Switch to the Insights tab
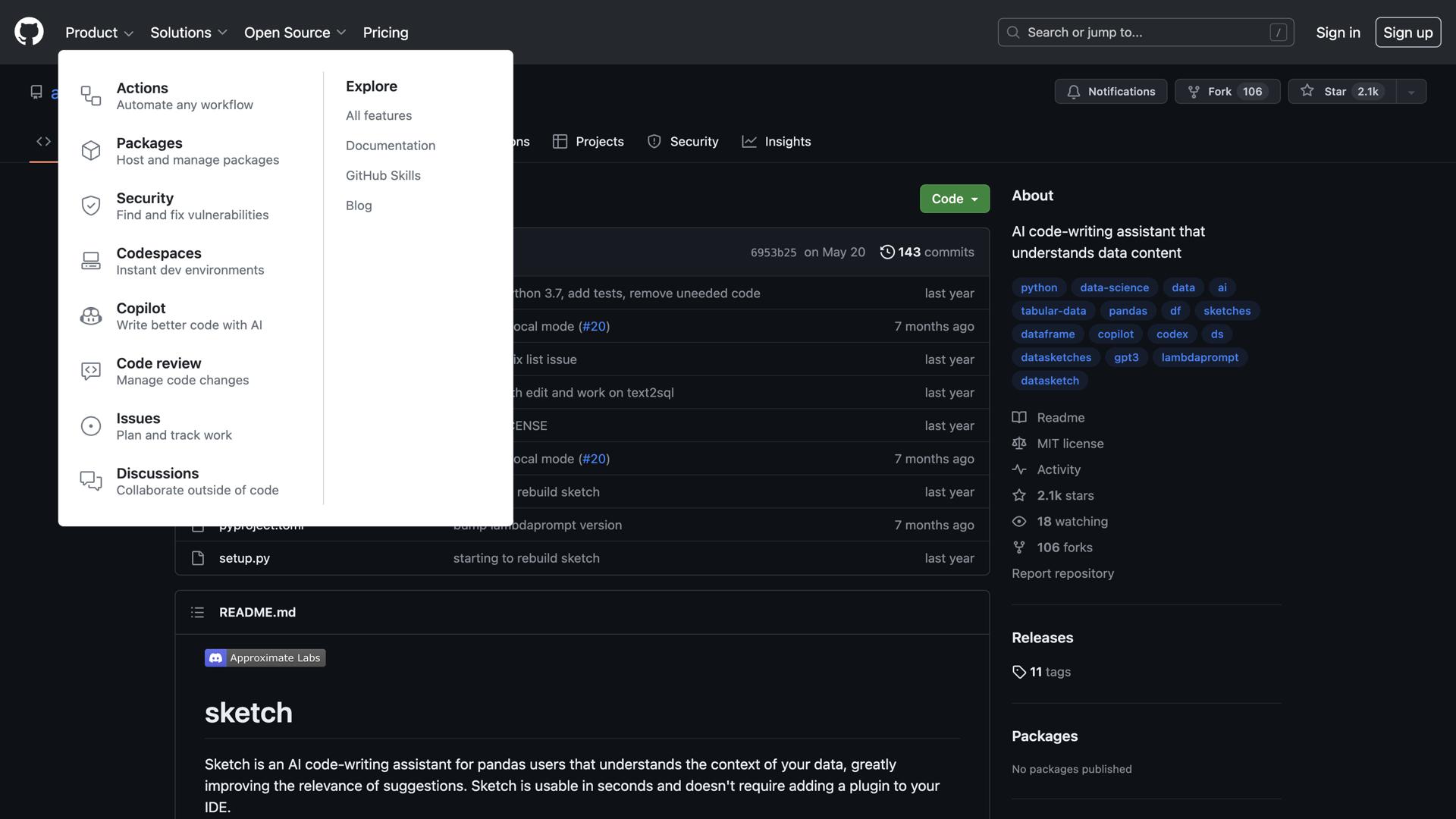The height and width of the screenshot is (819, 1456). tap(777, 142)
